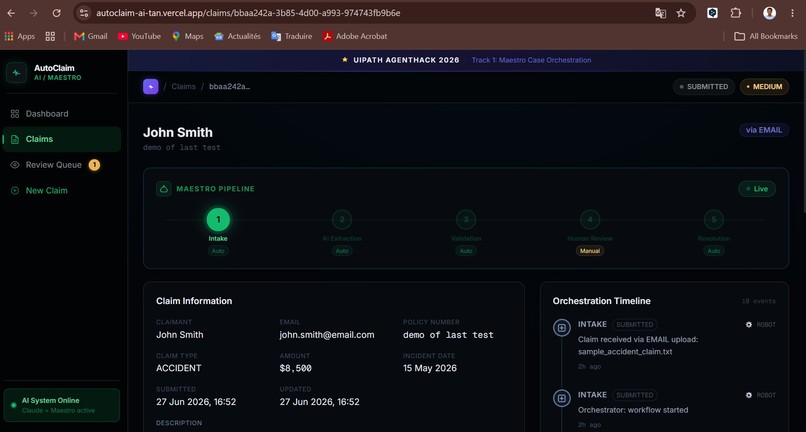The image size is (806, 432).
Task: Click the Live indicator badge
Action: coord(757,189)
